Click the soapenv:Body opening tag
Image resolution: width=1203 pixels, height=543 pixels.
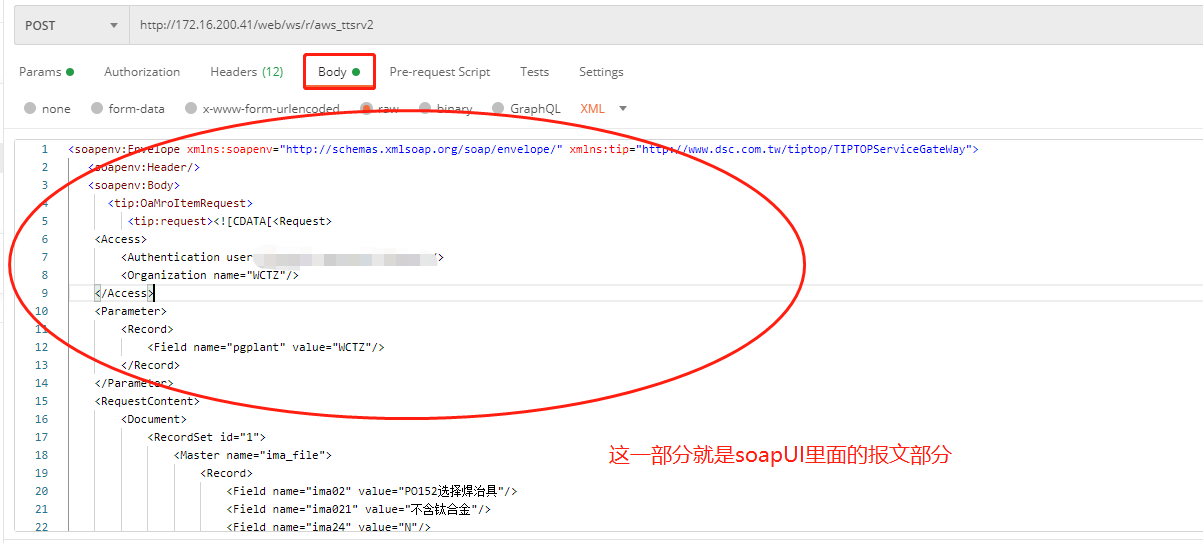click(134, 185)
